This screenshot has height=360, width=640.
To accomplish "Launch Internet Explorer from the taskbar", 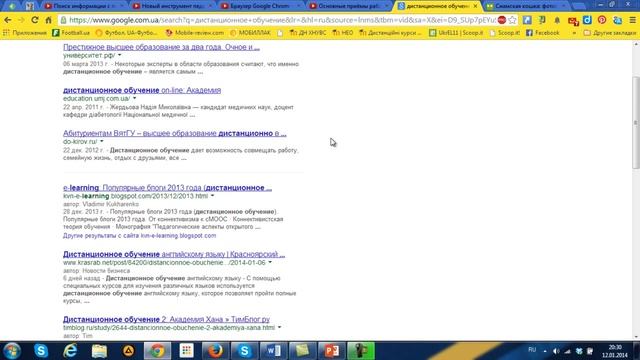I will (70, 351).
